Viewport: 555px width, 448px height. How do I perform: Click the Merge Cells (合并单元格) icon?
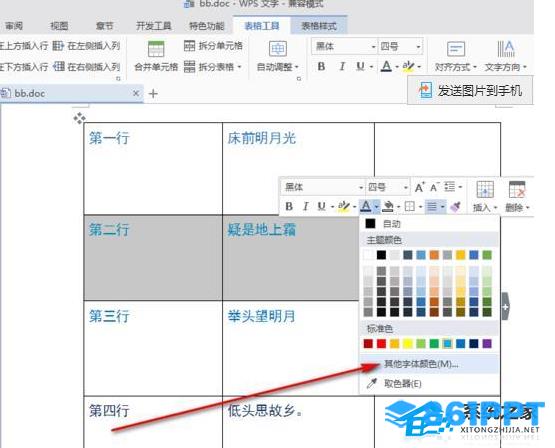pos(156,49)
